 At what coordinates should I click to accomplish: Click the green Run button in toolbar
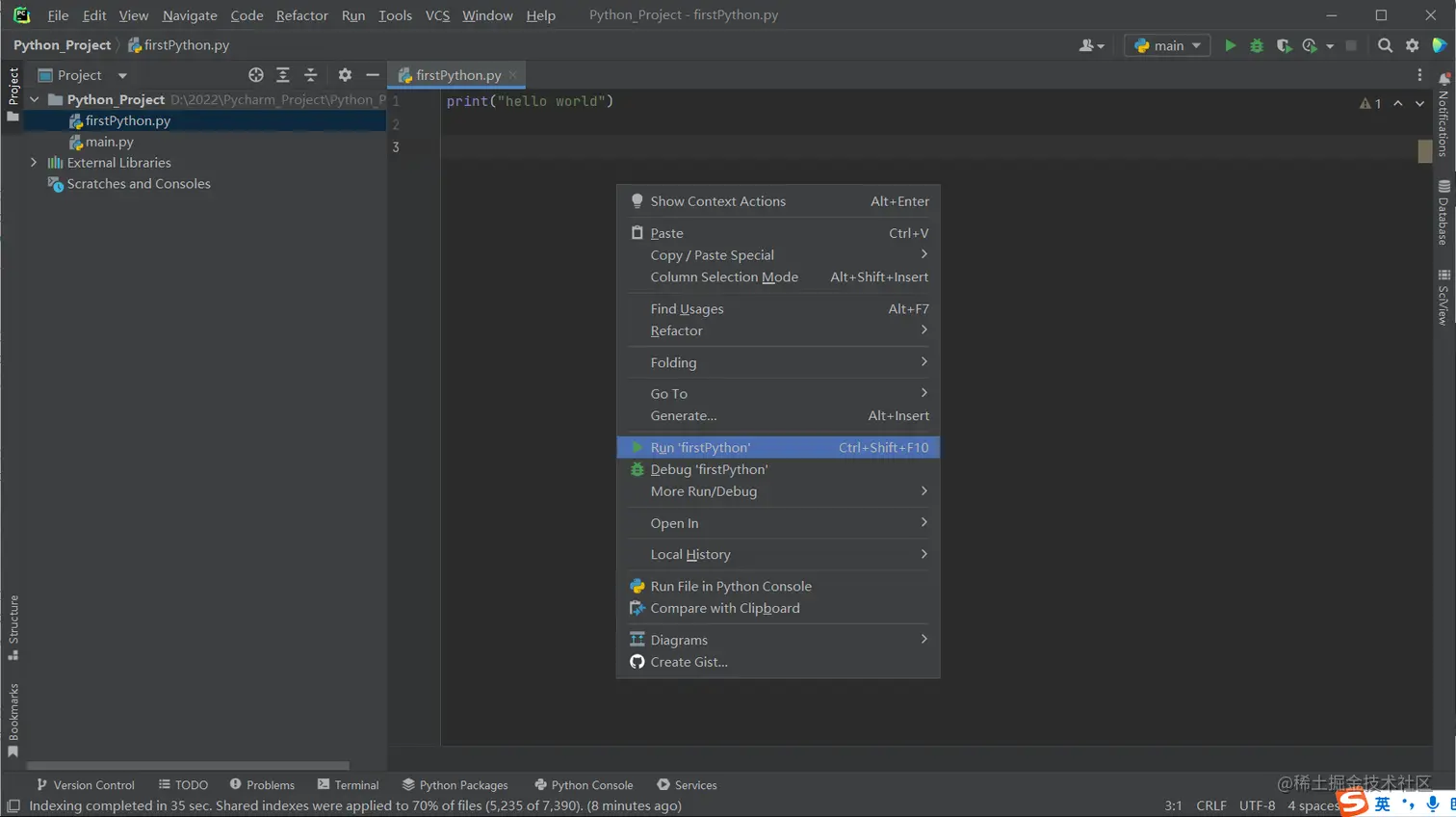point(1230,45)
